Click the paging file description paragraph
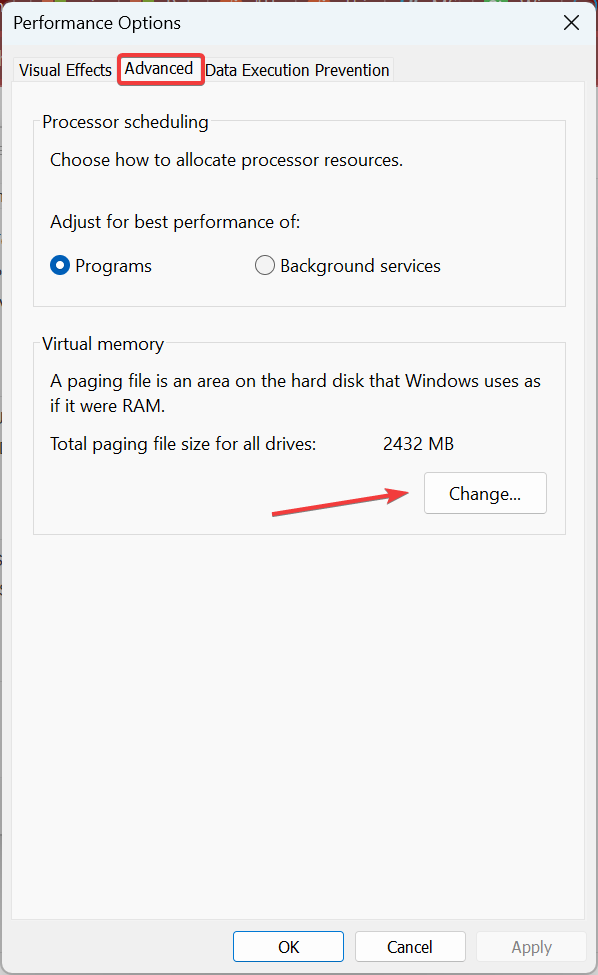 [295, 393]
